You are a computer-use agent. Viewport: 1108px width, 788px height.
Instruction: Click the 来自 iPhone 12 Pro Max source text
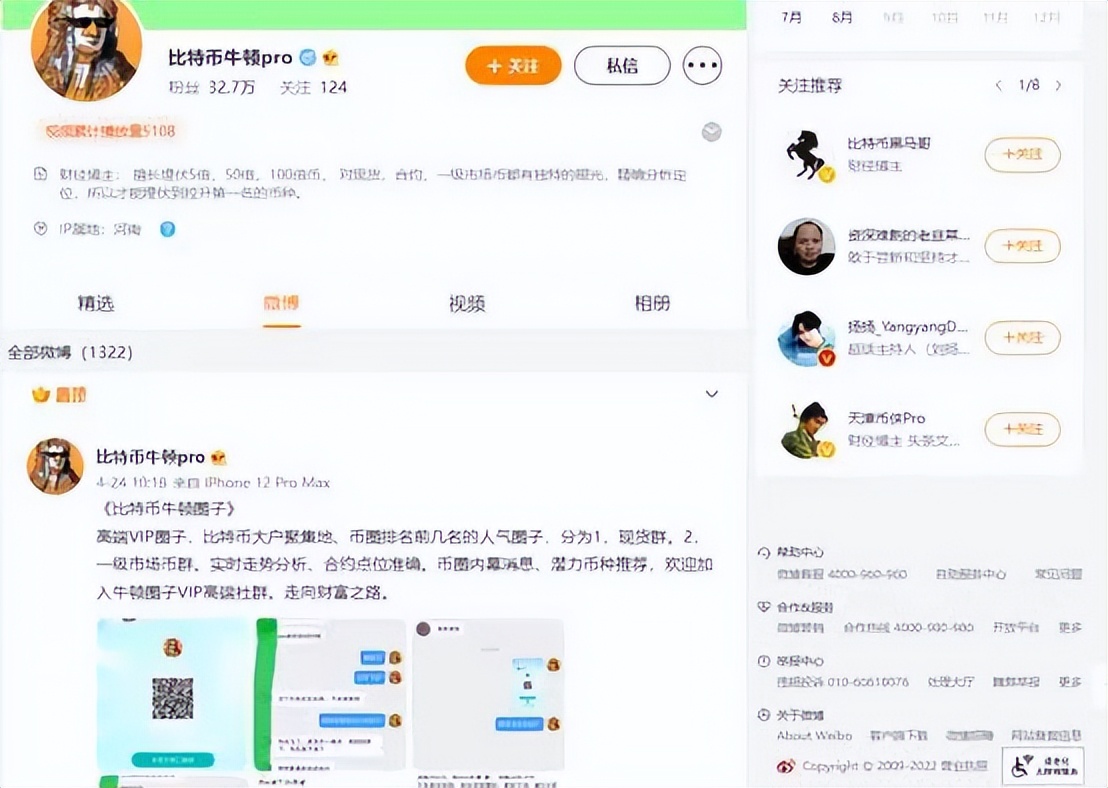252,483
